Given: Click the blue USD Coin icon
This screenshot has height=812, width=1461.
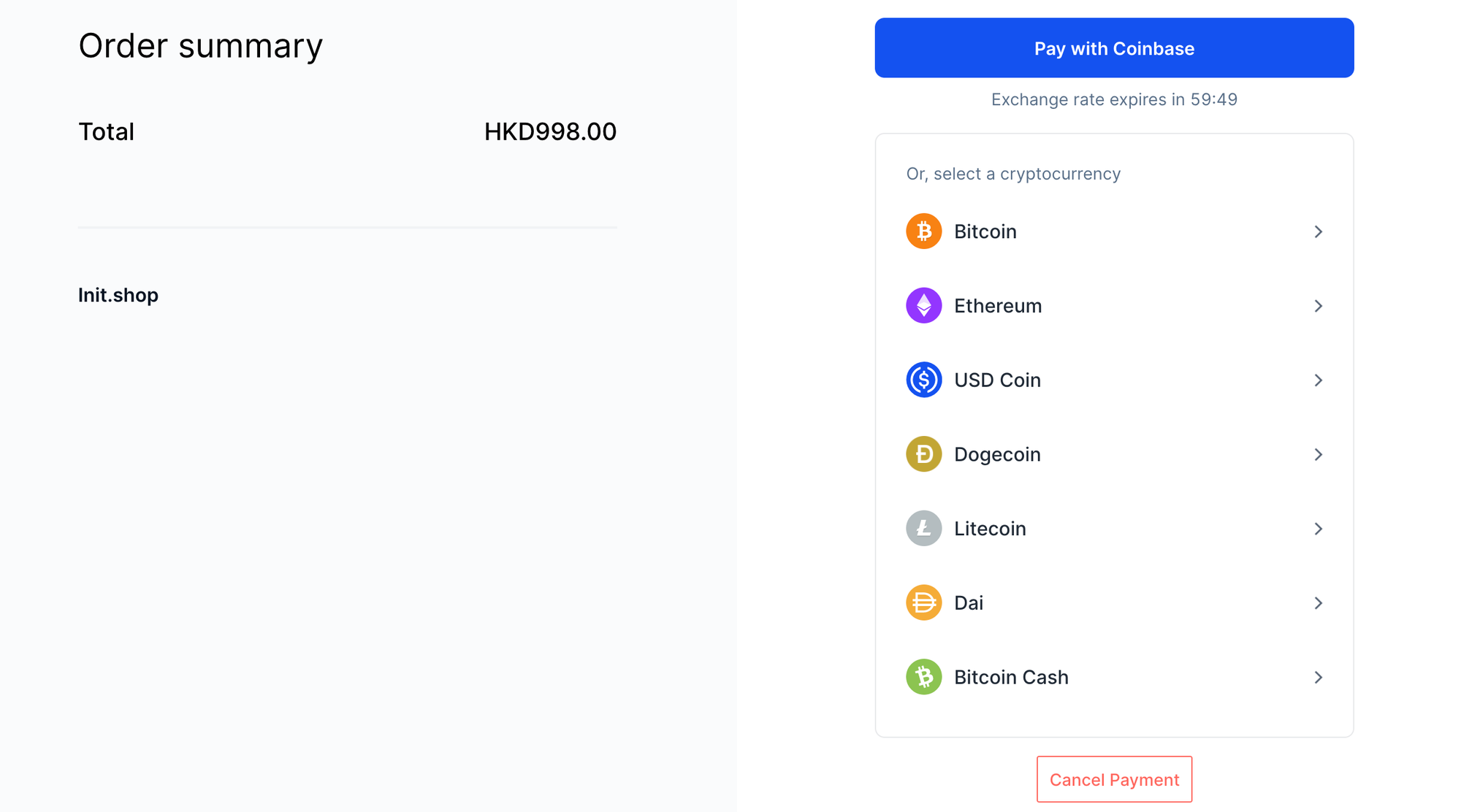Looking at the screenshot, I should pyautogui.click(x=923, y=380).
